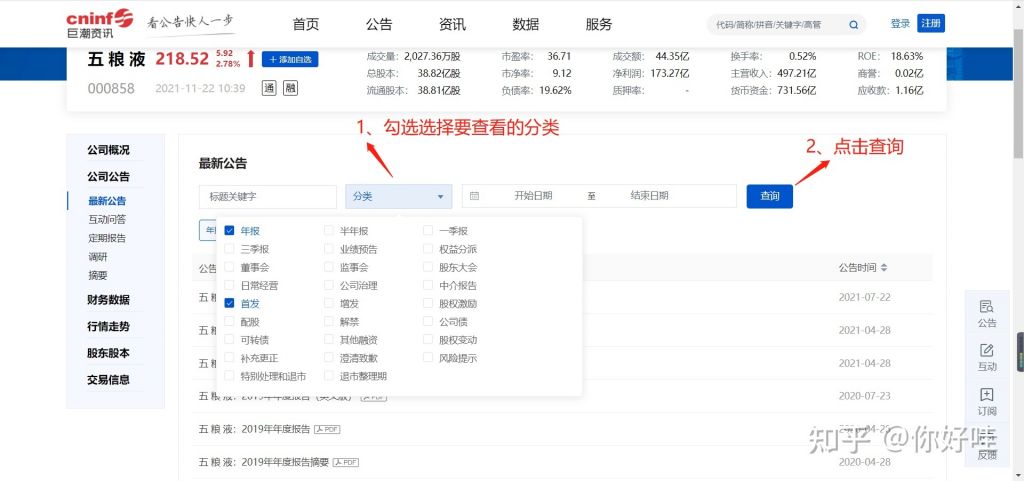Open 财务数据 sidebar section
This screenshot has width=1024, height=481.
(108, 300)
